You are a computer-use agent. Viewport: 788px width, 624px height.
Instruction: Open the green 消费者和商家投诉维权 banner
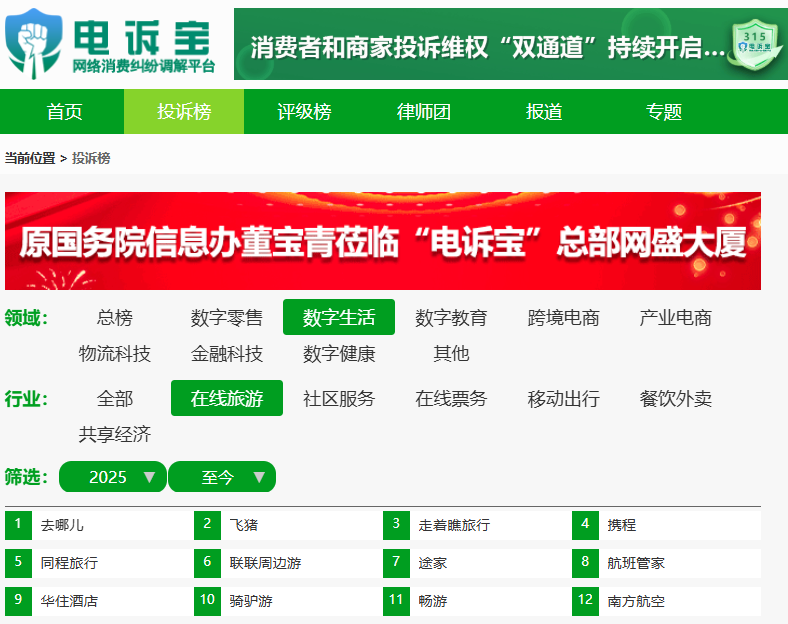pyautogui.click(x=511, y=44)
